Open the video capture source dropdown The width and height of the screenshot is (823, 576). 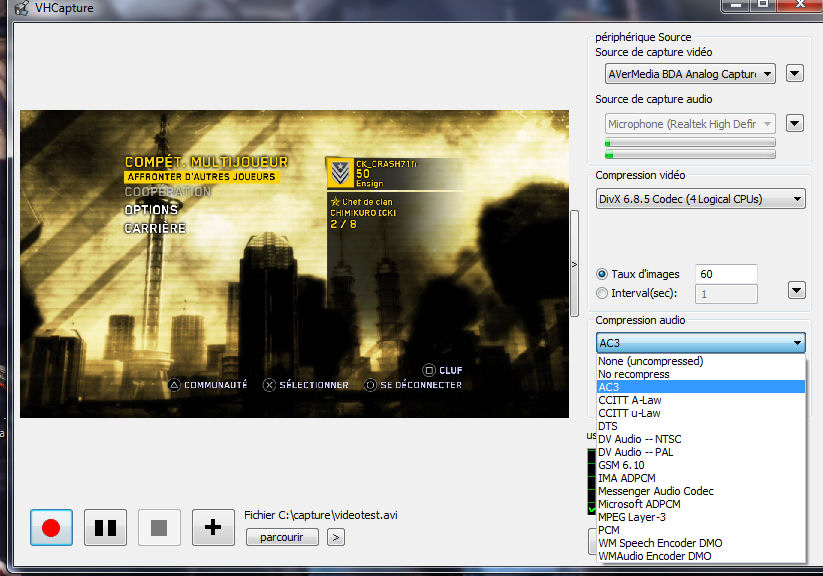690,74
